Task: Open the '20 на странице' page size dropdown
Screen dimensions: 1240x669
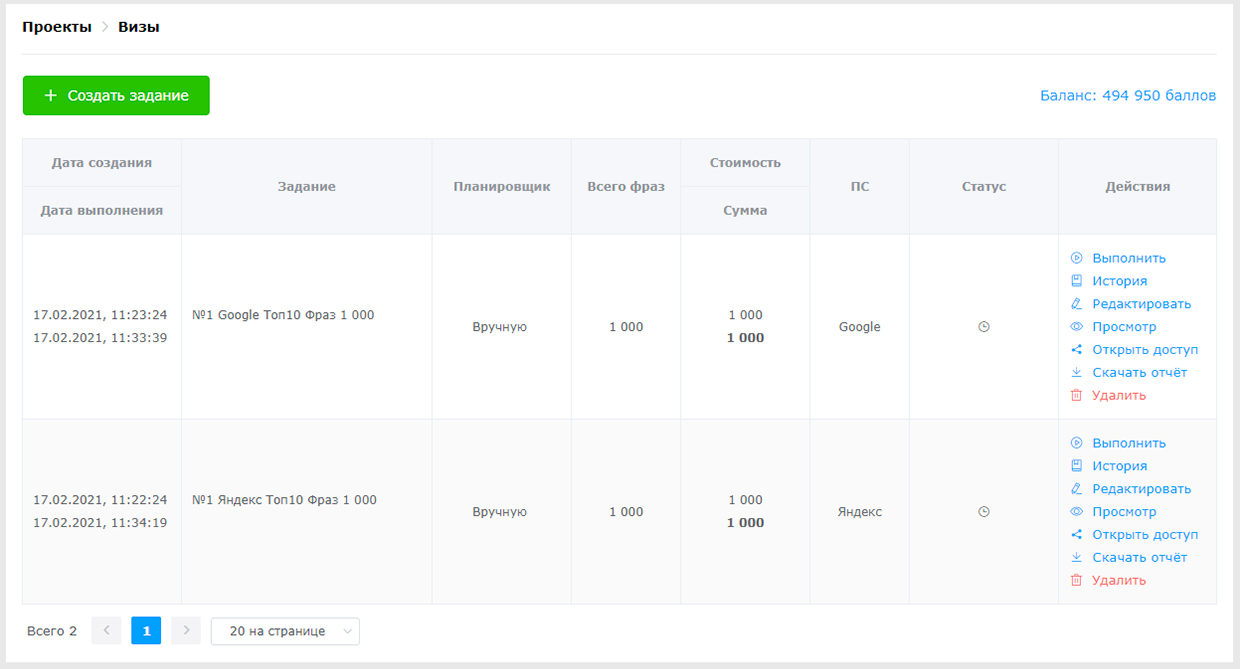Action: tap(285, 631)
